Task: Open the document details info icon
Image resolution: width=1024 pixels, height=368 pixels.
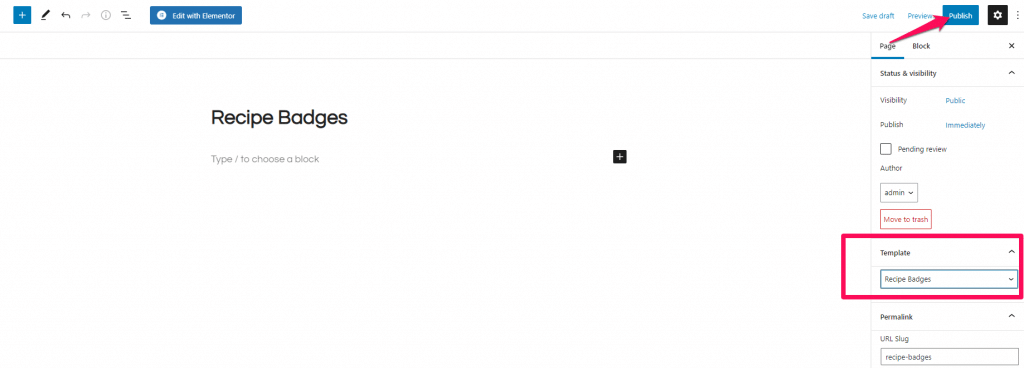Action: [x=106, y=15]
